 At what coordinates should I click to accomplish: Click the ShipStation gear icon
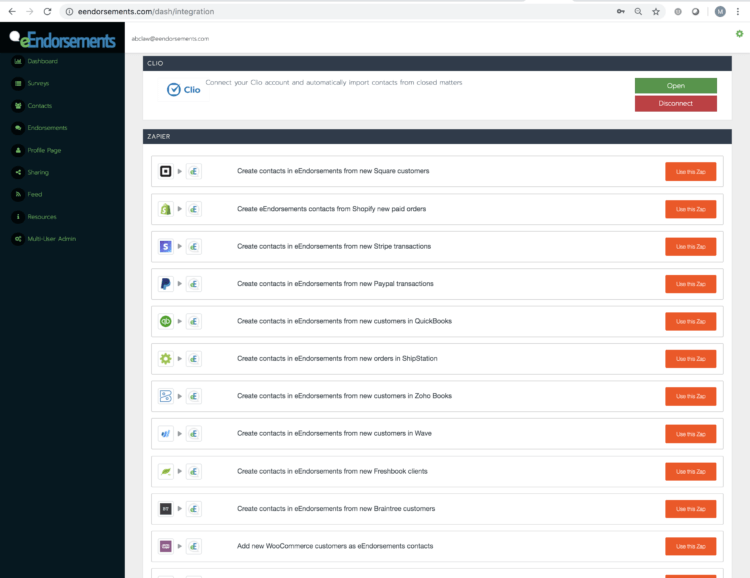tap(165, 359)
